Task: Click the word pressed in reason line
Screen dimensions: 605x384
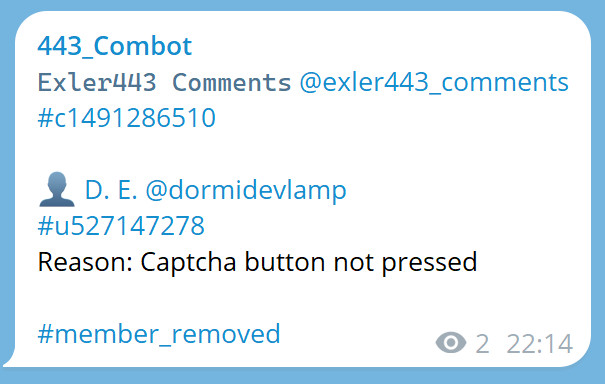Action: tap(429, 263)
